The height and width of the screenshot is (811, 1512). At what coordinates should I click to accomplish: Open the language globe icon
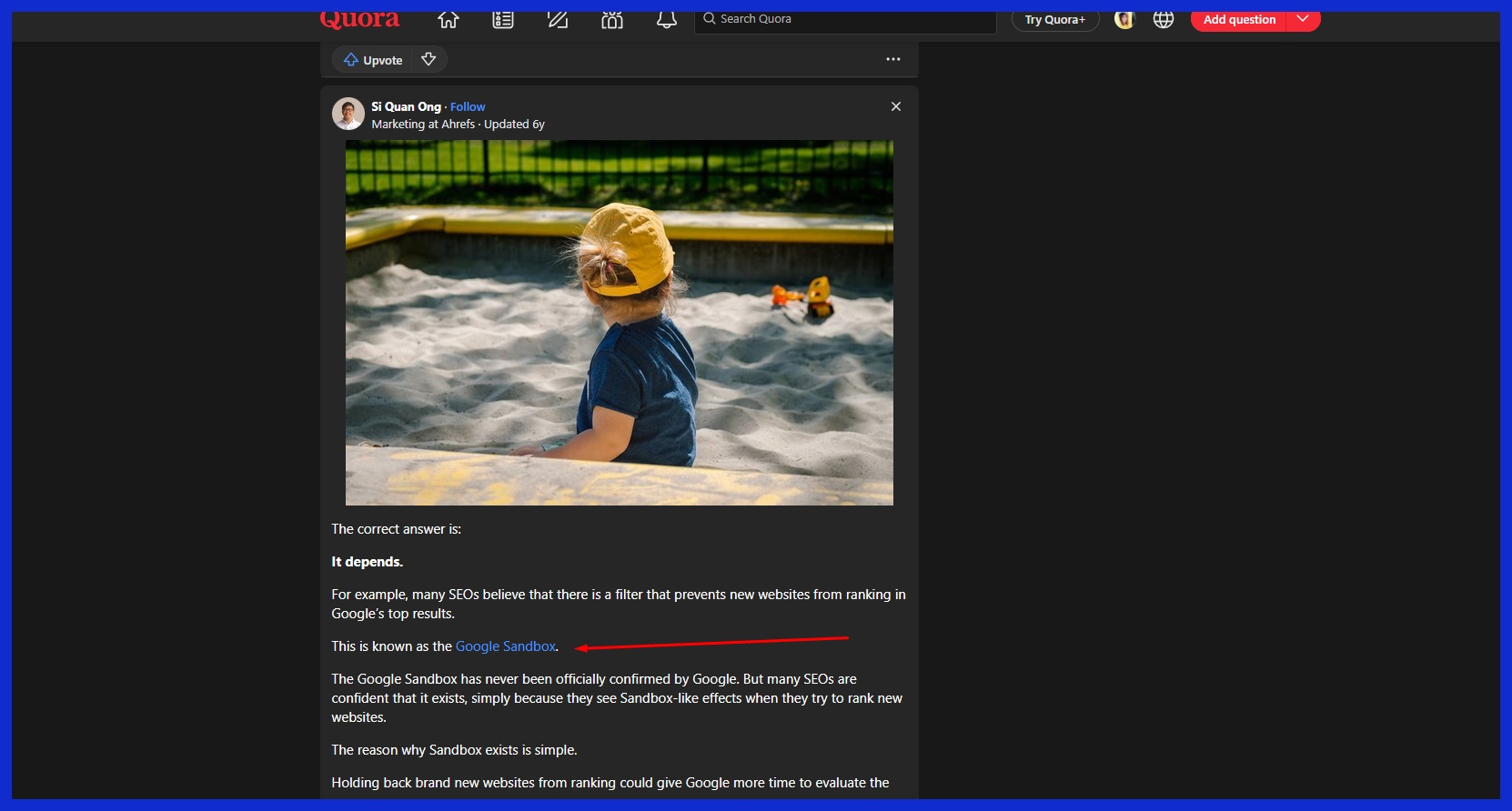[x=1164, y=20]
